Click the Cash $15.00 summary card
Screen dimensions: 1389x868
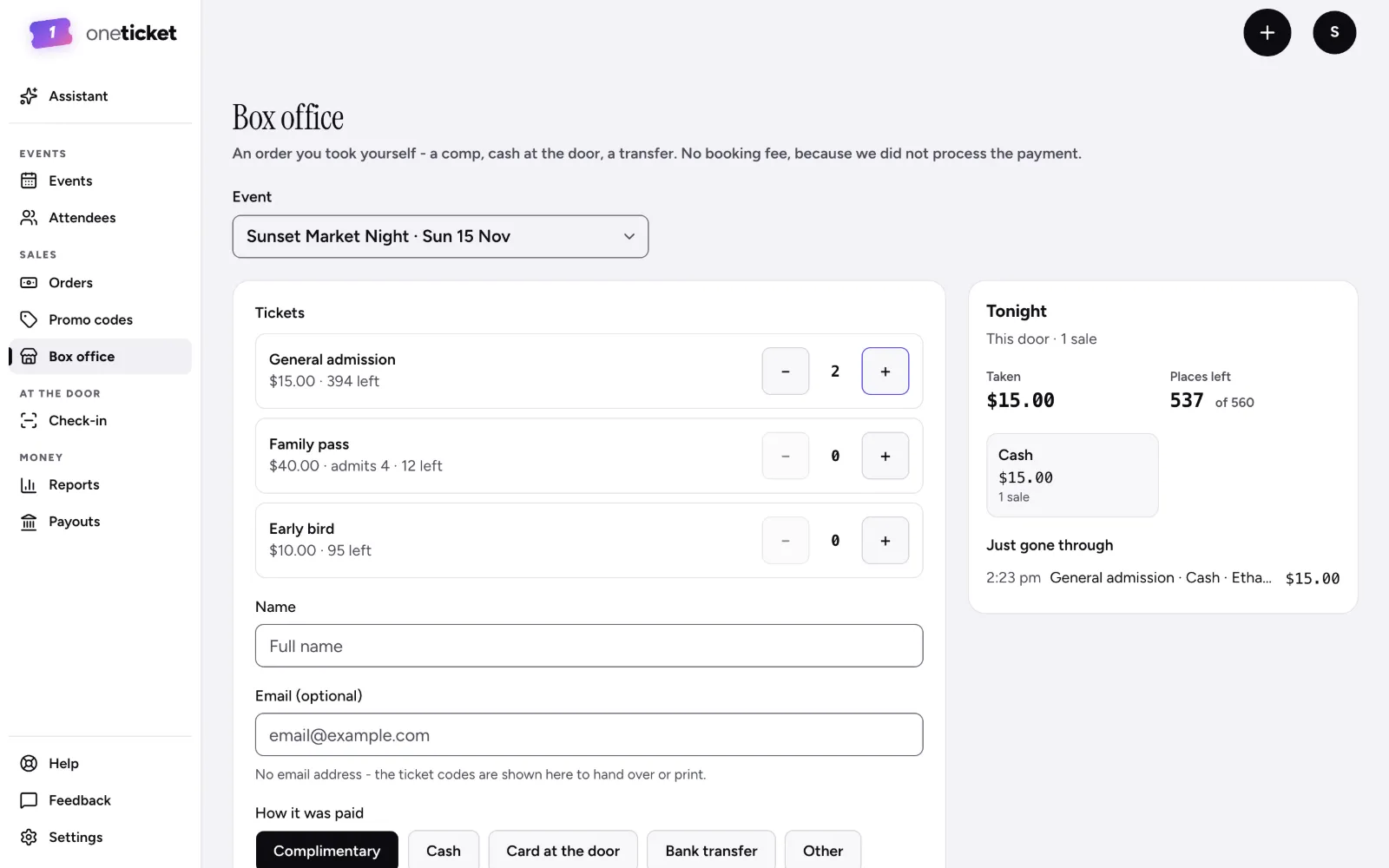[1072, 476]
